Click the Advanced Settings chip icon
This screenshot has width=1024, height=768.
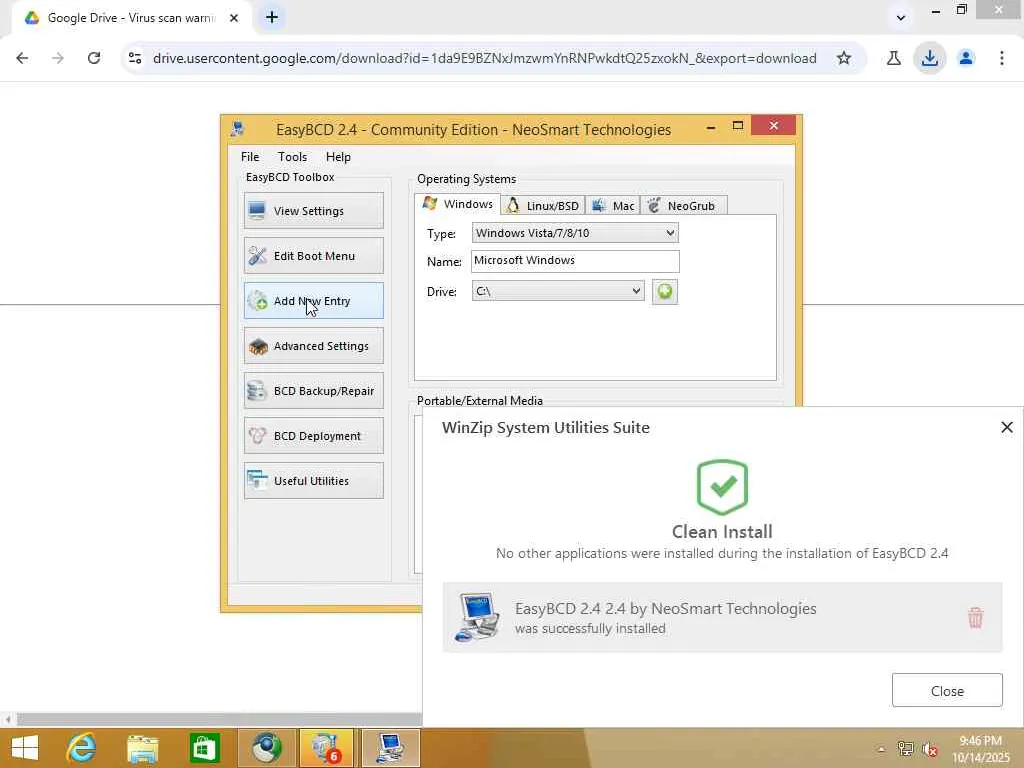click(x=258, y=346)
